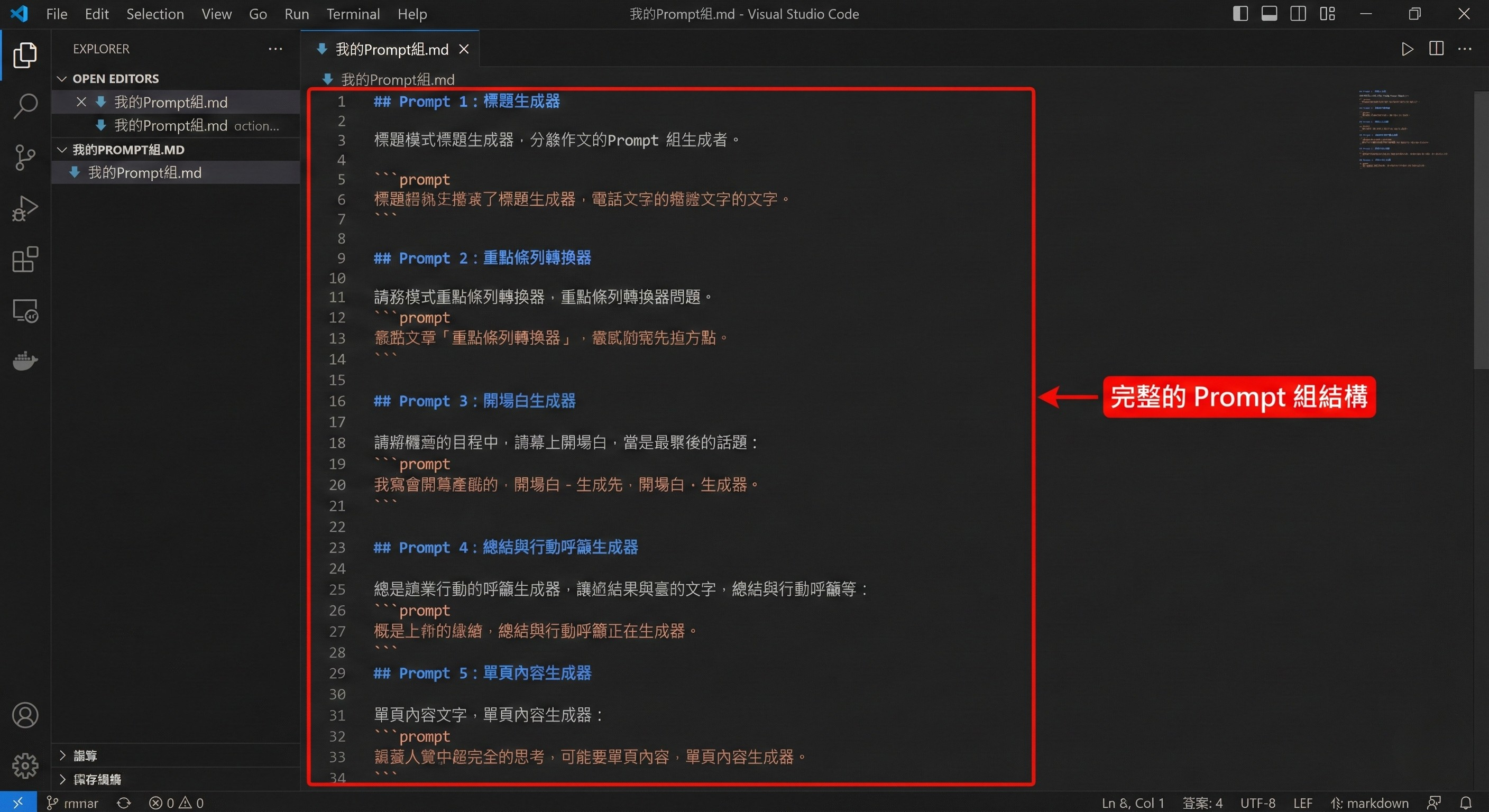The image size is (1489, 812).
Task: Click the Run play button in editor toolbar
Action: pos(1408,49)
